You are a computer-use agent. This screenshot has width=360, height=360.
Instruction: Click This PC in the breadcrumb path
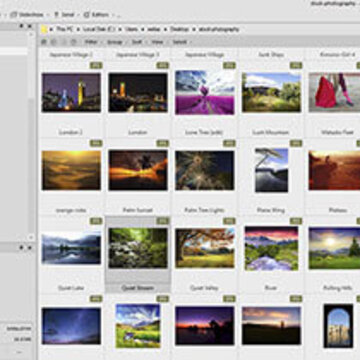click(x=64, y=29)
